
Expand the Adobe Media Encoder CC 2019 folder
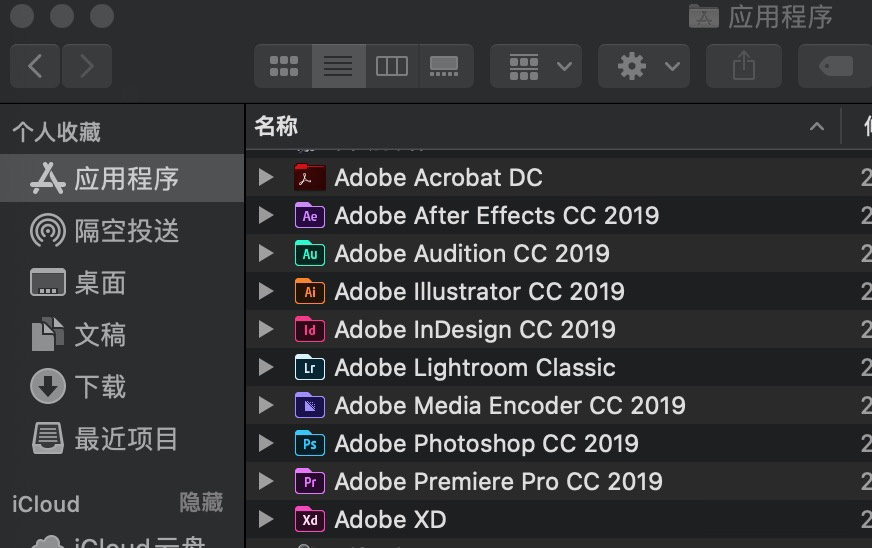click(x=266, y=405)
